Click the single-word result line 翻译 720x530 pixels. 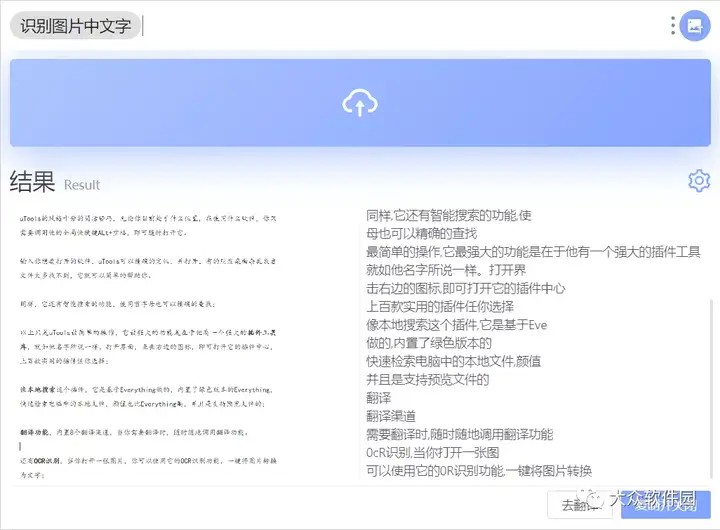378,398
